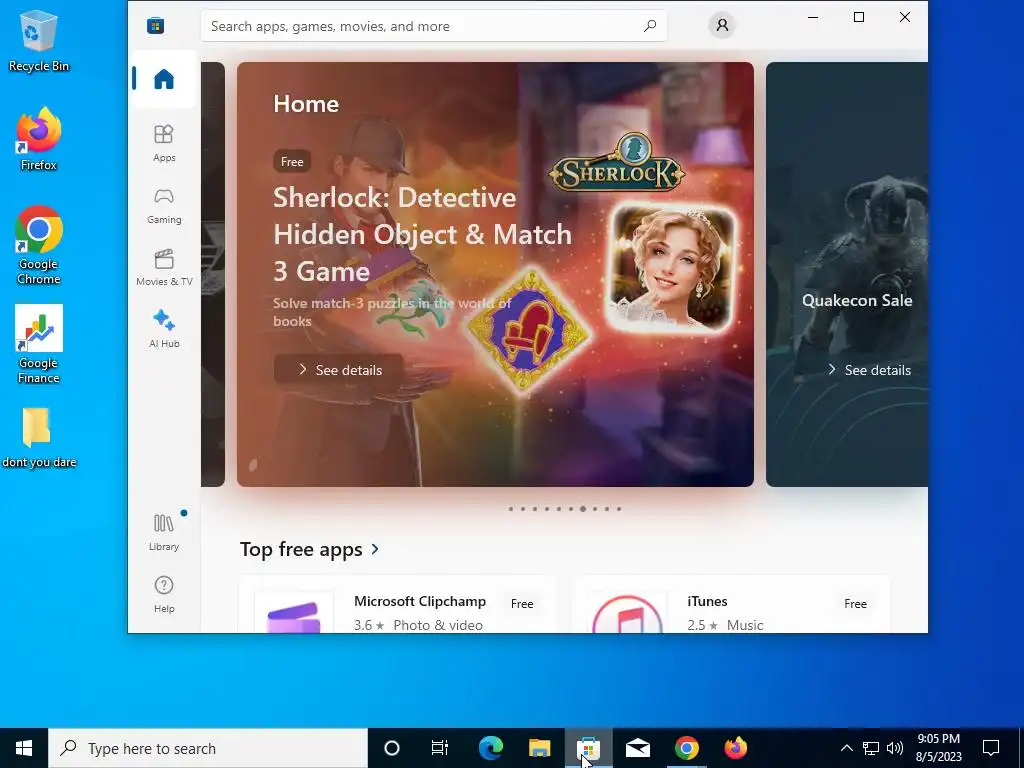Open Task View on the taskbar
This screenshot has width=1024, height=768.
[x=440, y=748]
